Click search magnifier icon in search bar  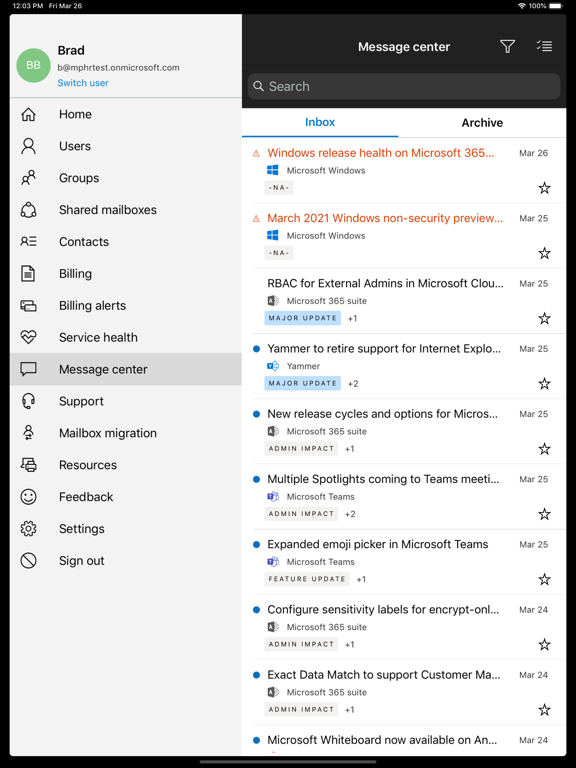click(x=258, y=86)
